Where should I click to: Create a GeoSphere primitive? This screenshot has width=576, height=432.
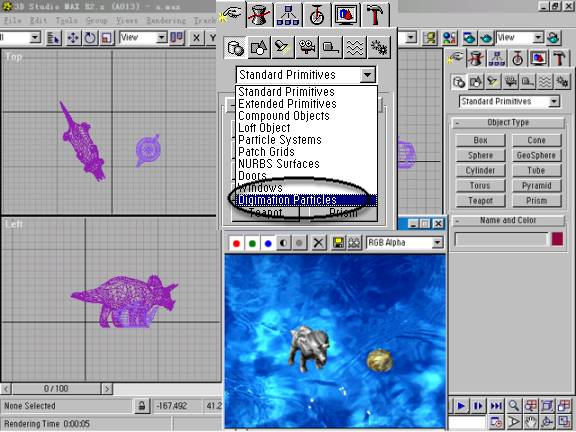pos(537,155)
